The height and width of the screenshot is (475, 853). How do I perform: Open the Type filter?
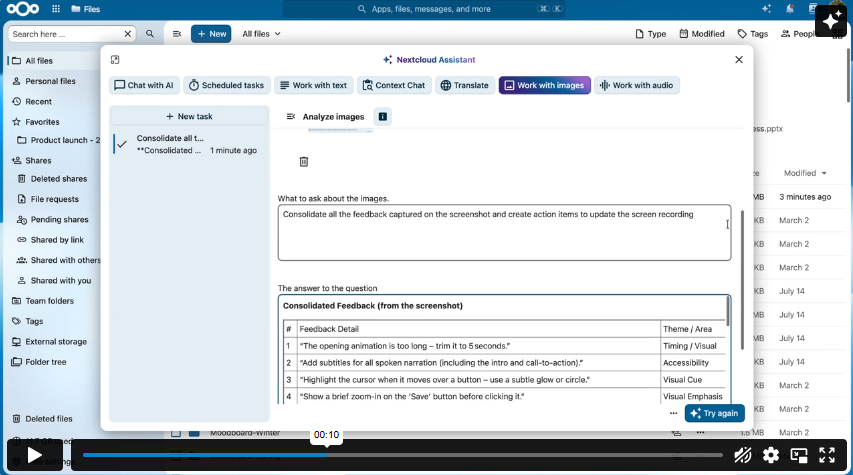click(651, 34)
